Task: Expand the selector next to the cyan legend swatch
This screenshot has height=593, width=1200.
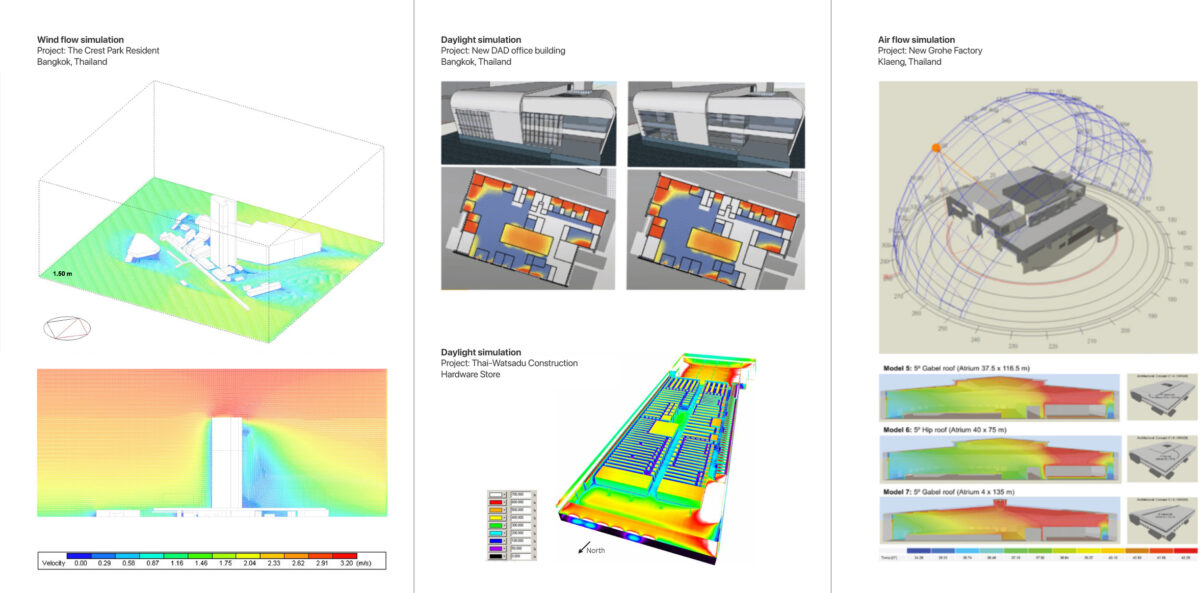Action: tap(504, 533)
